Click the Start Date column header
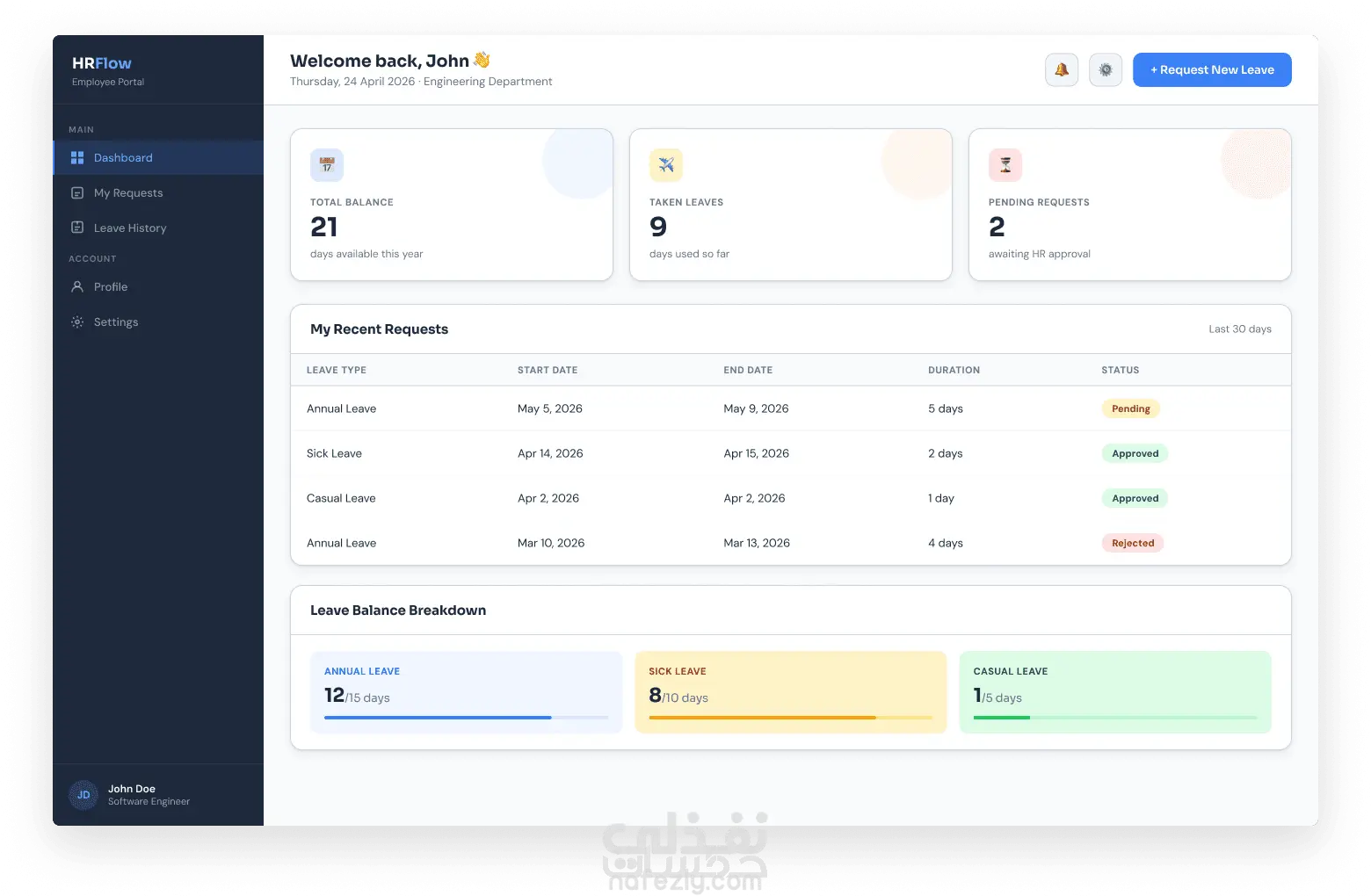This screenshot has height=896, width=1371. 548,370
